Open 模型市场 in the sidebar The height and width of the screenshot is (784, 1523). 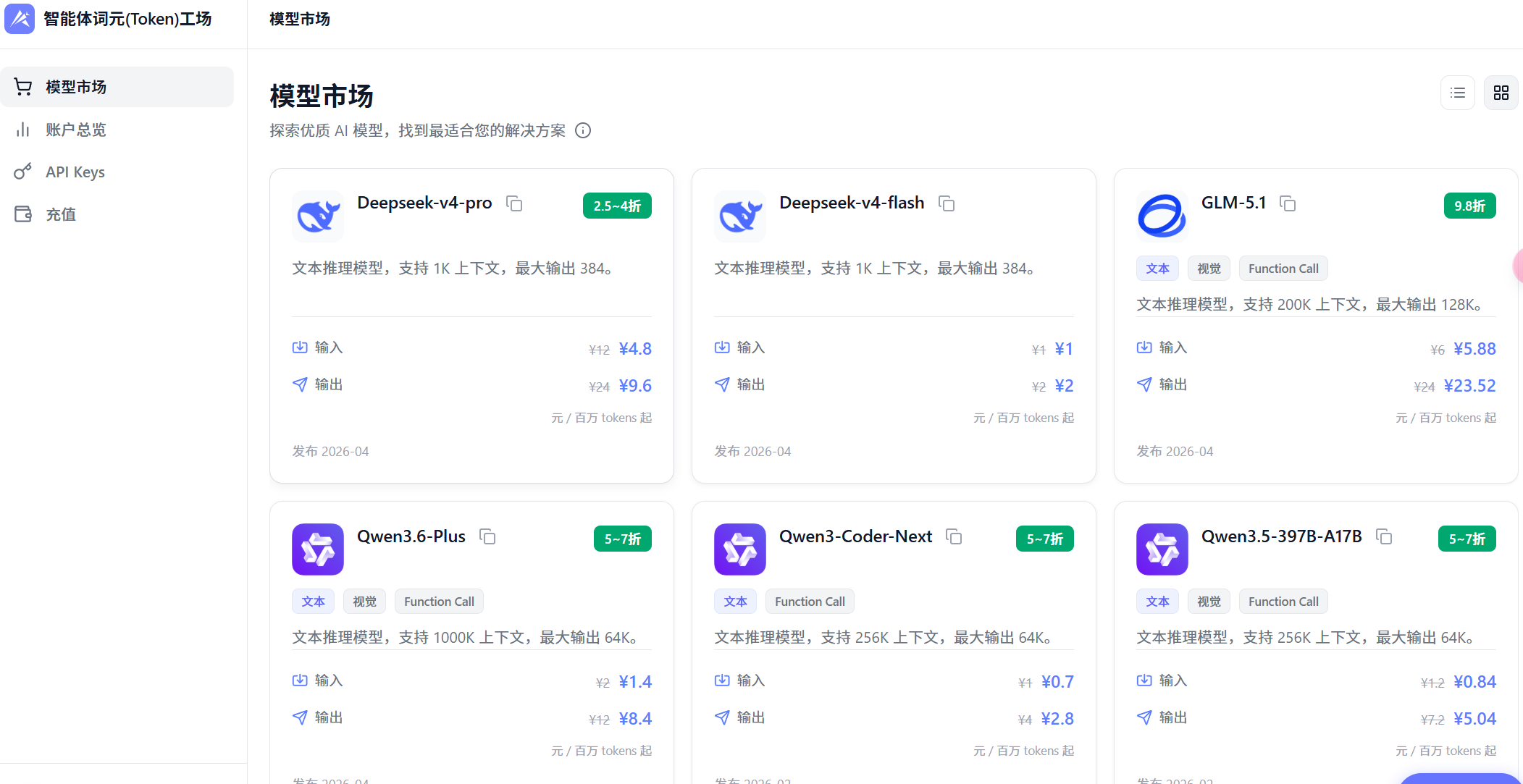coord(117,87)
